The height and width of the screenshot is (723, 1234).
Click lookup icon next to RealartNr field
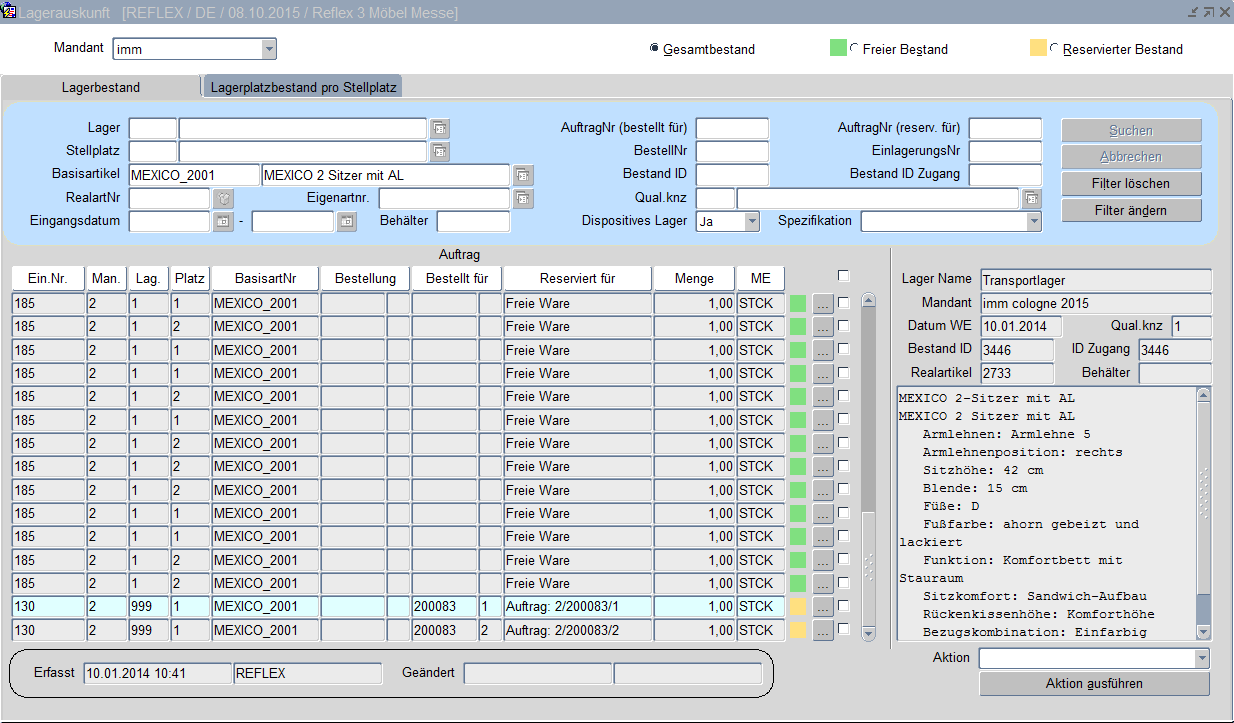point(224,198)
